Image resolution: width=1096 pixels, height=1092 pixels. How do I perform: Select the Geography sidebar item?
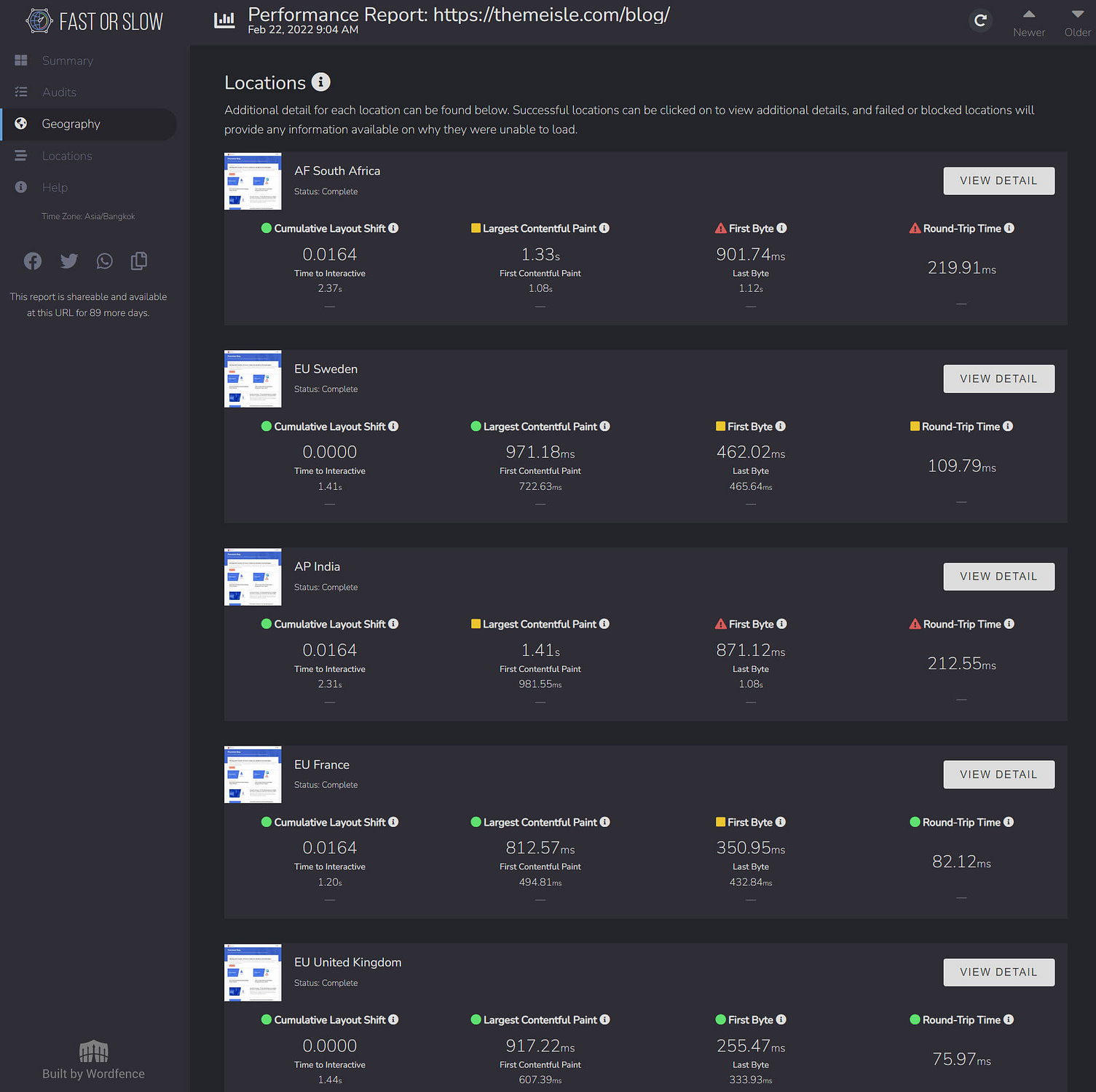88,124
